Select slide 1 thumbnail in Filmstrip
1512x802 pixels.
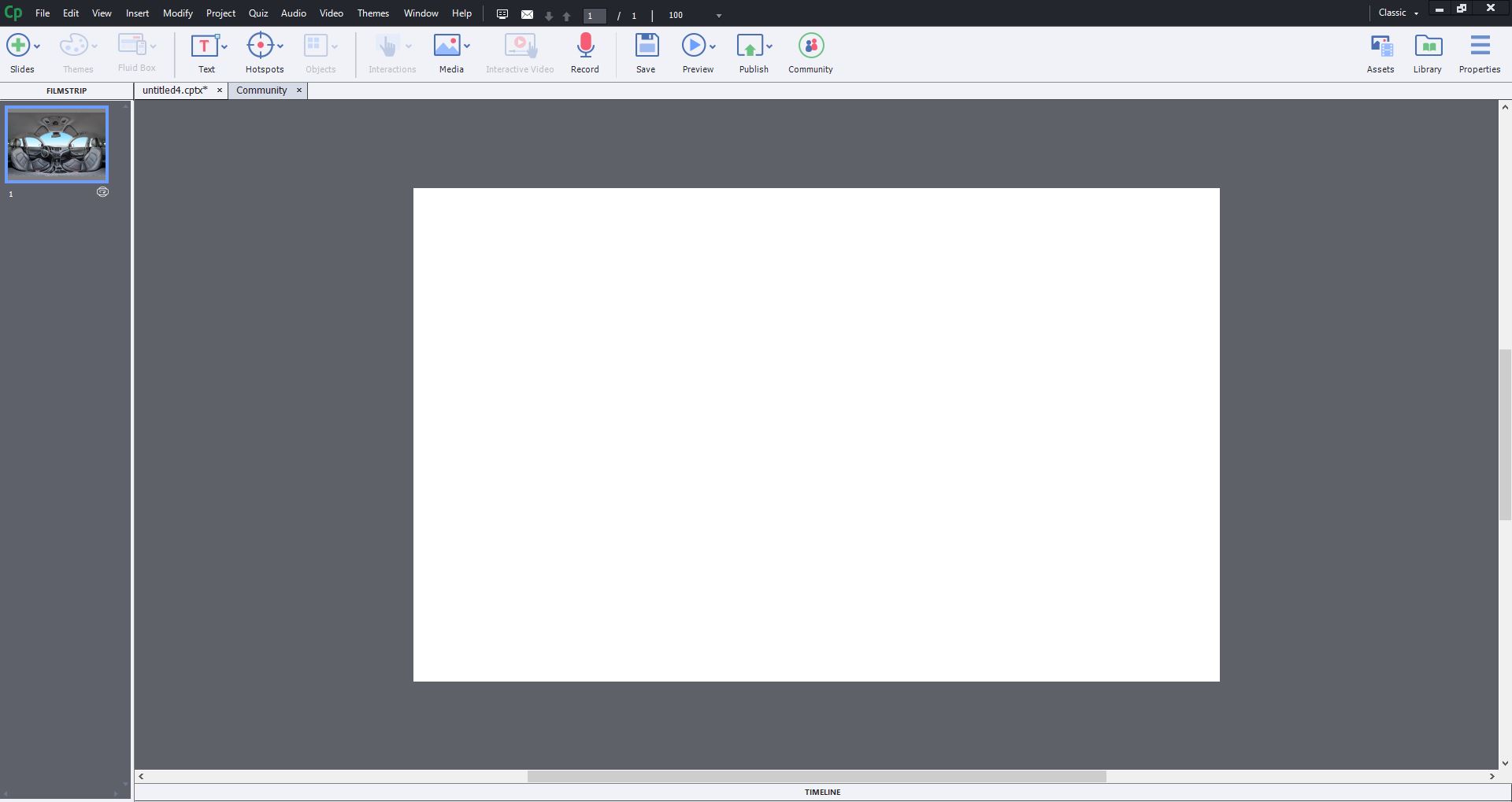tap(57, 145)
